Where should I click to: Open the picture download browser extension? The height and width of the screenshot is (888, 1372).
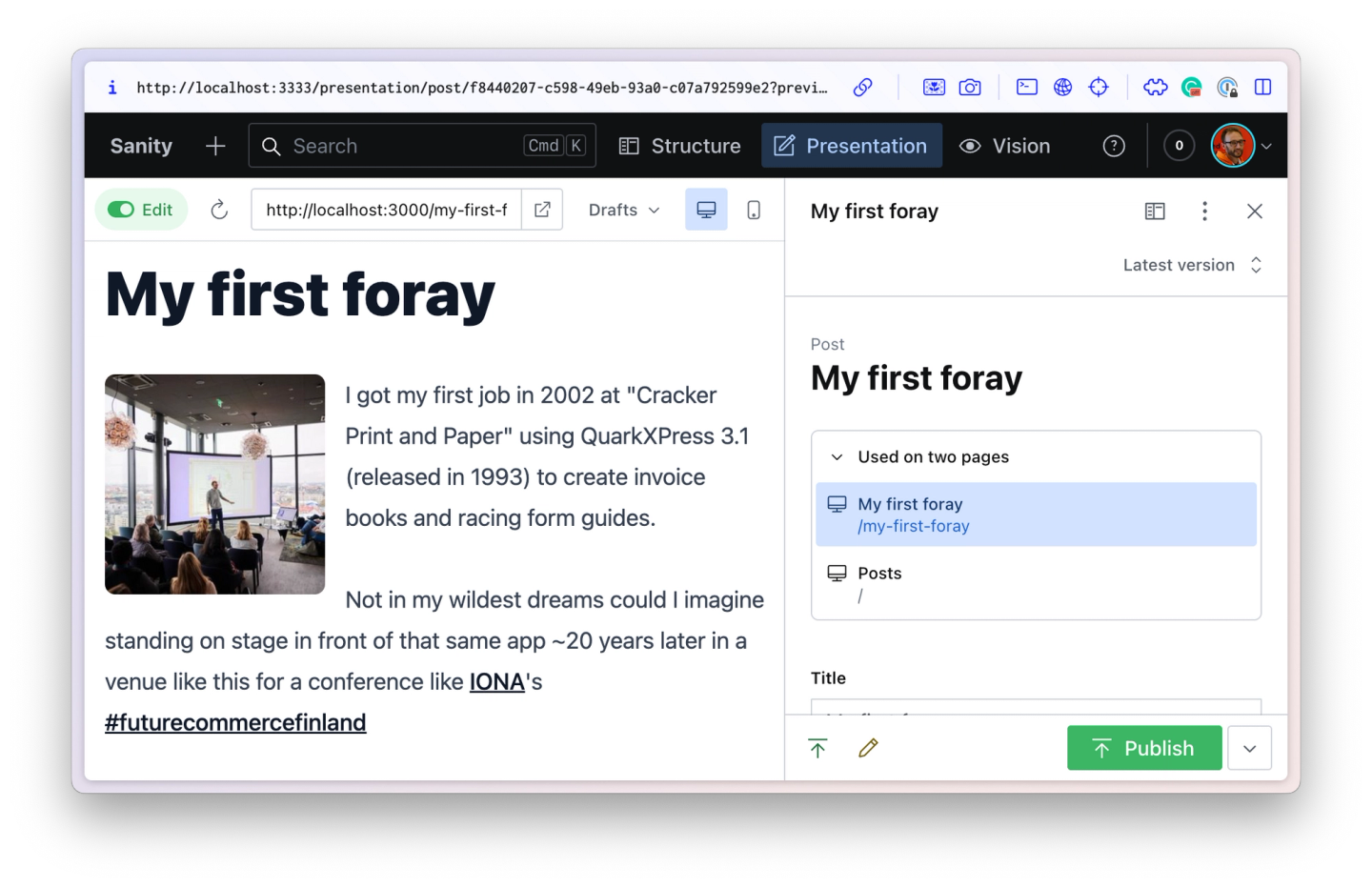pos(934,88)
